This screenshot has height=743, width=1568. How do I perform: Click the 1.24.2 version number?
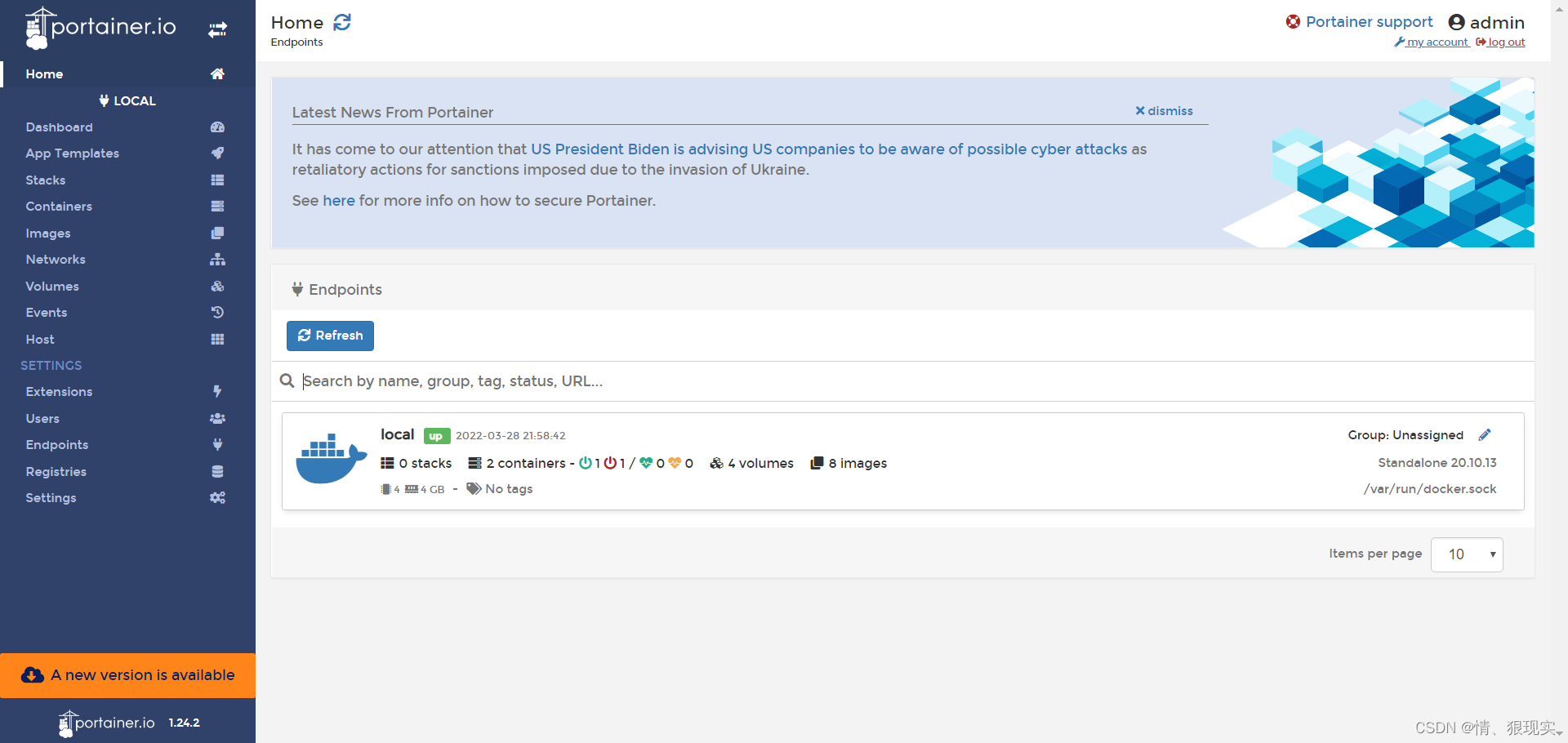coord(185,723)
